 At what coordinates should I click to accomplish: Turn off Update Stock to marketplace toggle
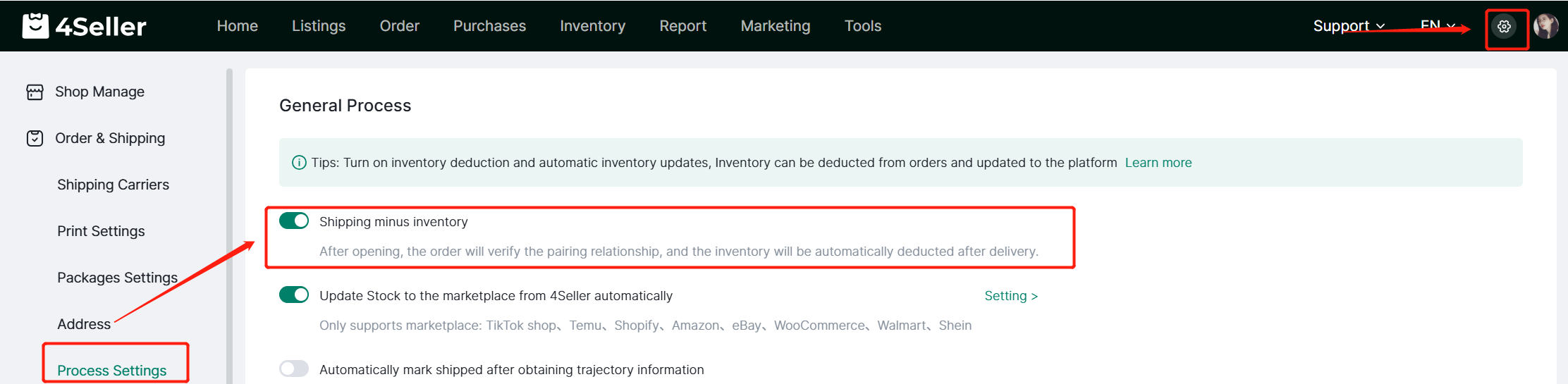click(294, 295)
